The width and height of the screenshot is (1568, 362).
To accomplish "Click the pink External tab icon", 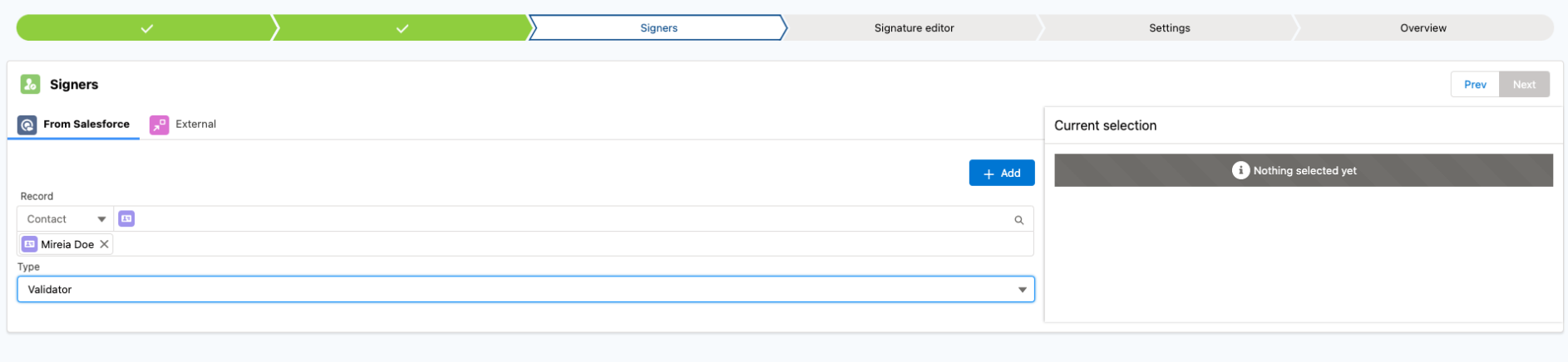I will (159, 125).
